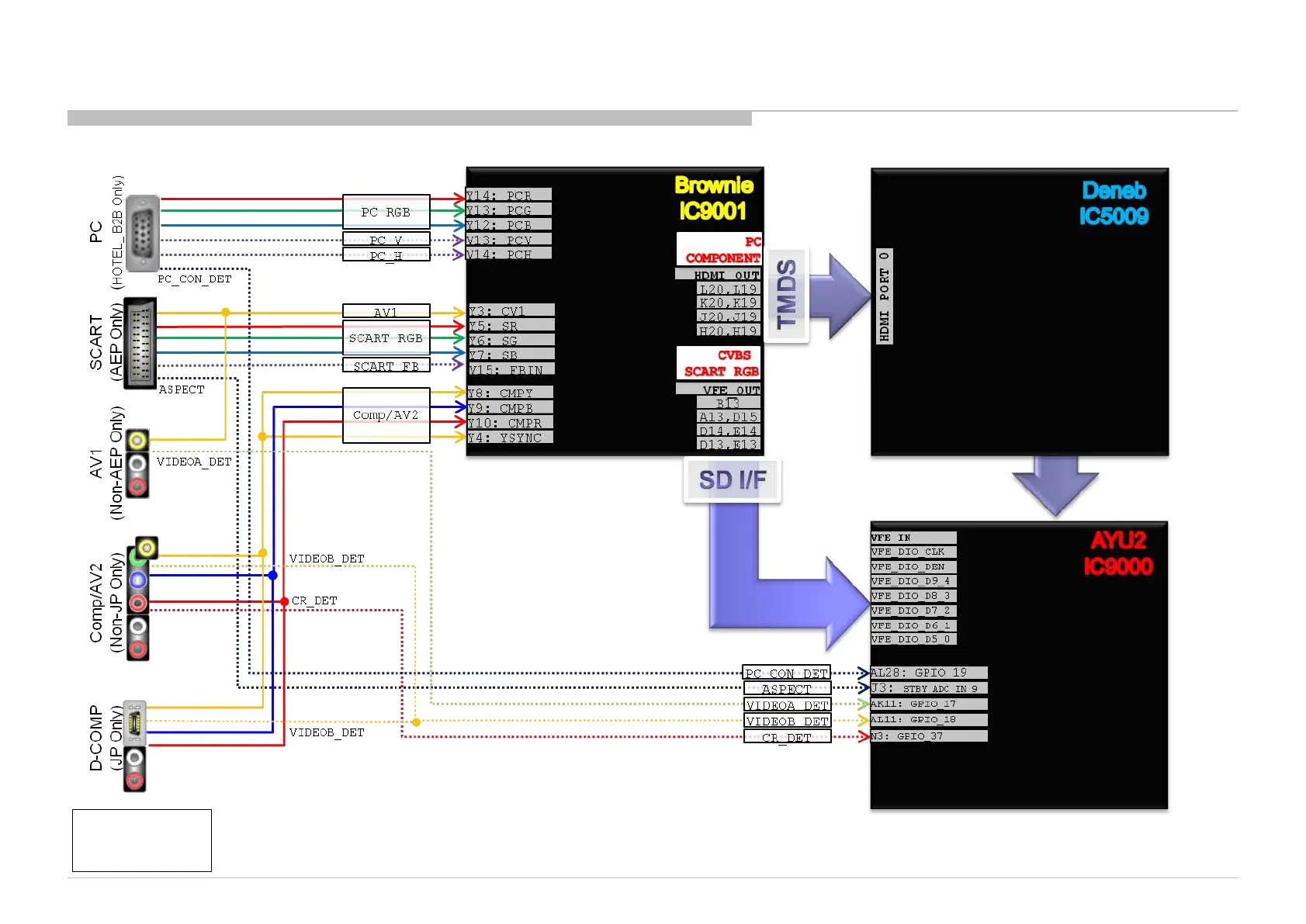Click the Y4: YSYNC pin label
Viewport: 1306px width, 924px height.
(510, 437)
